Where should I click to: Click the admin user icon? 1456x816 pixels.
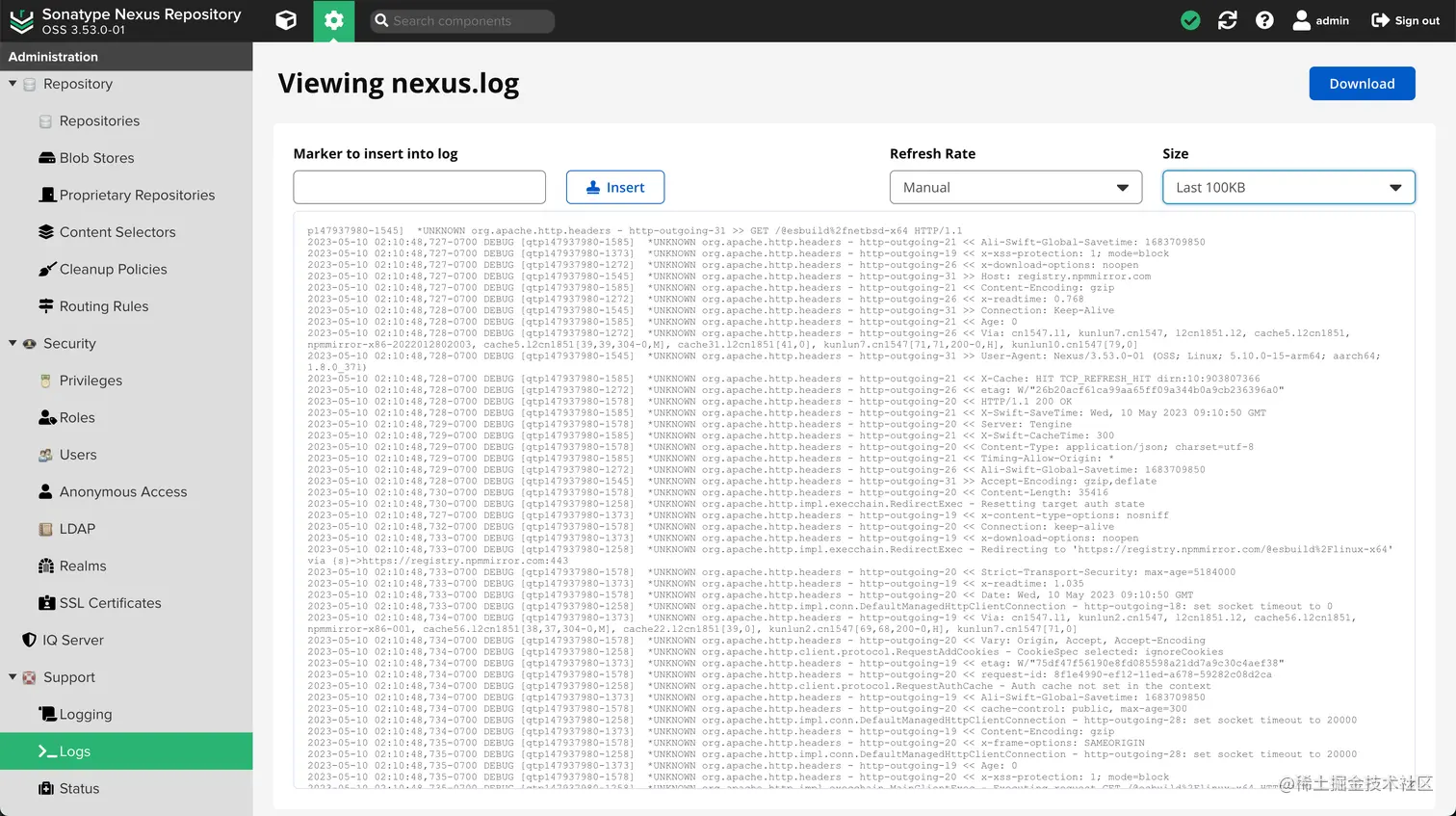[1302, 20]
